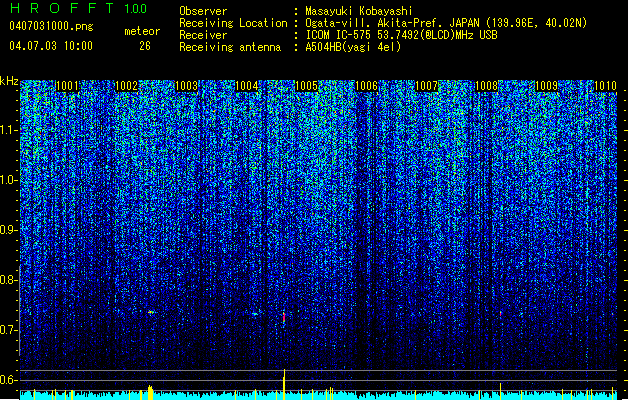Click the ICOM IC-575 53.7492 MHz USB text
The height and width of the screenshot is (400, 629).
401,35
